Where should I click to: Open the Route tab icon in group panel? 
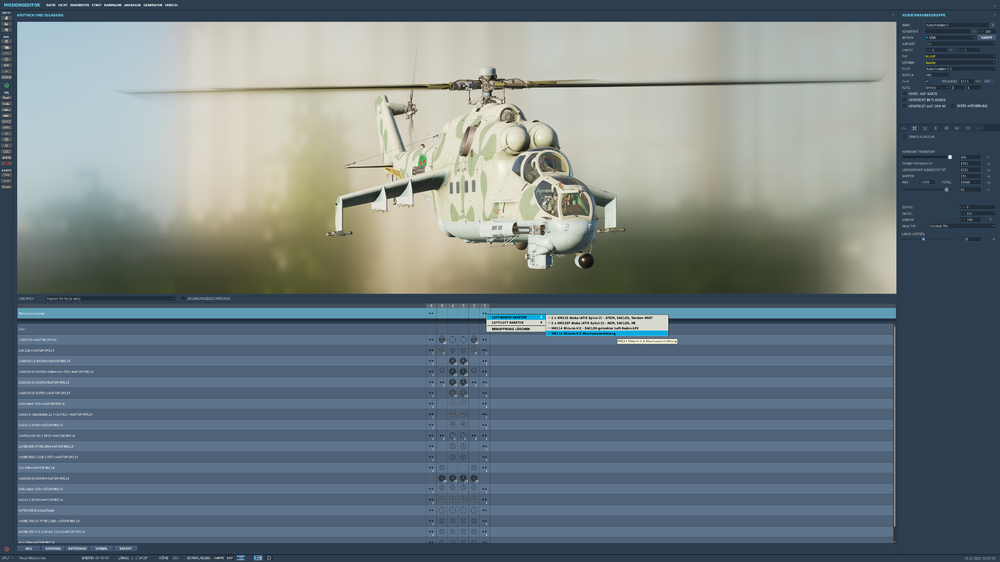pos(904,128)
